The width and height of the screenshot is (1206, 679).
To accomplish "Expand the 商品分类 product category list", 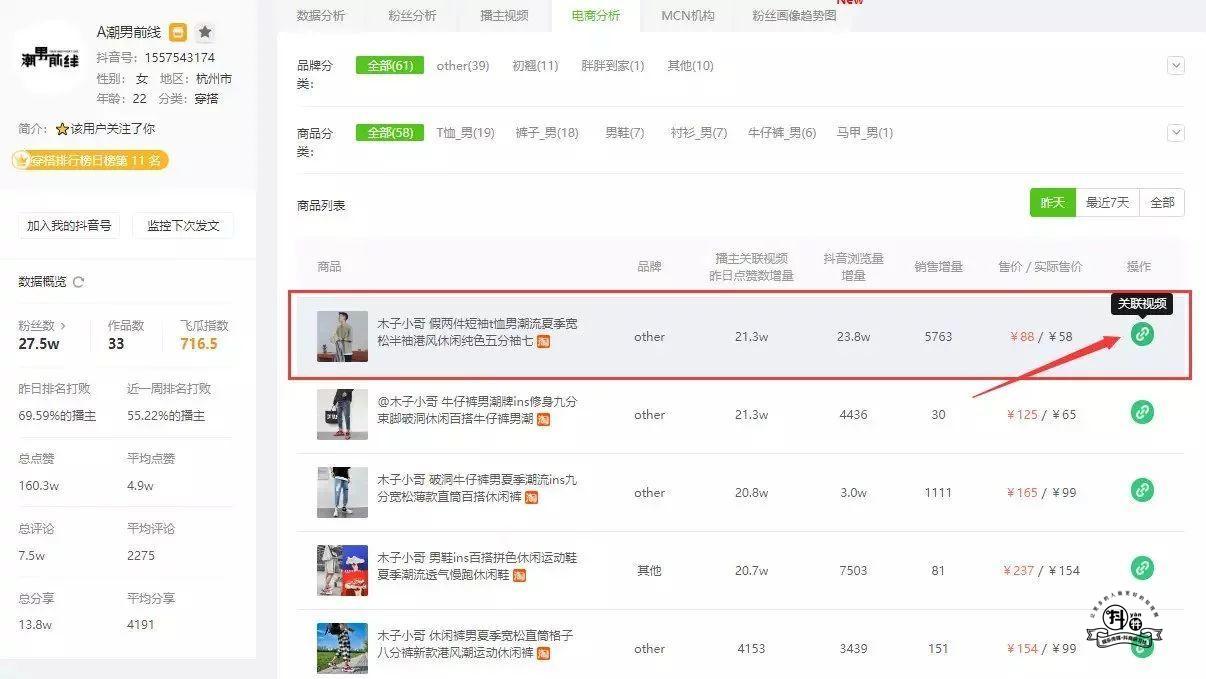I will [1176, 133].
